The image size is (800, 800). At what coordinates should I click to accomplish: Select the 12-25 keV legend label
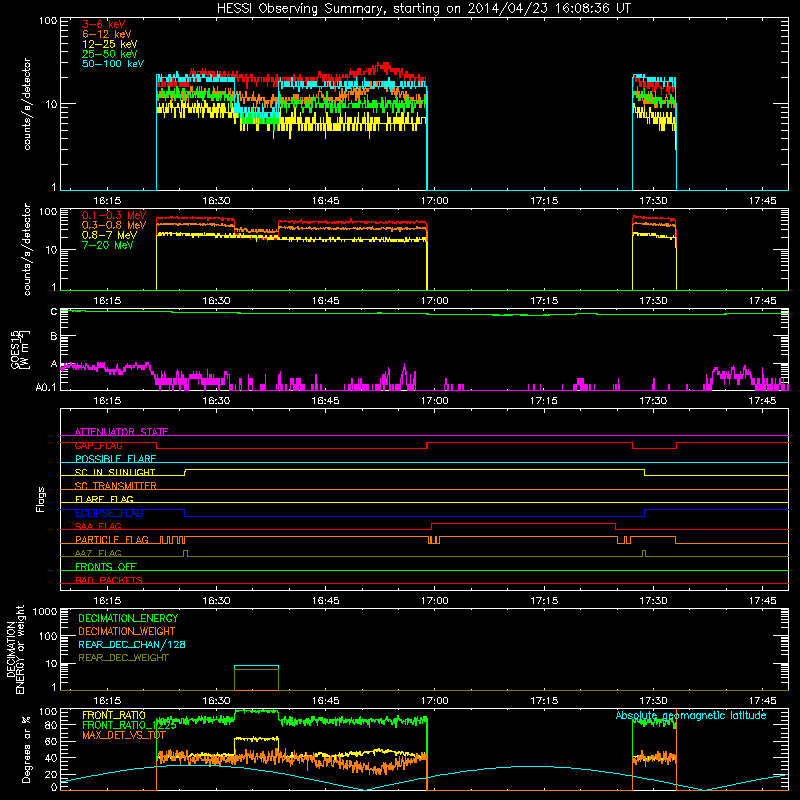(110, 44)
